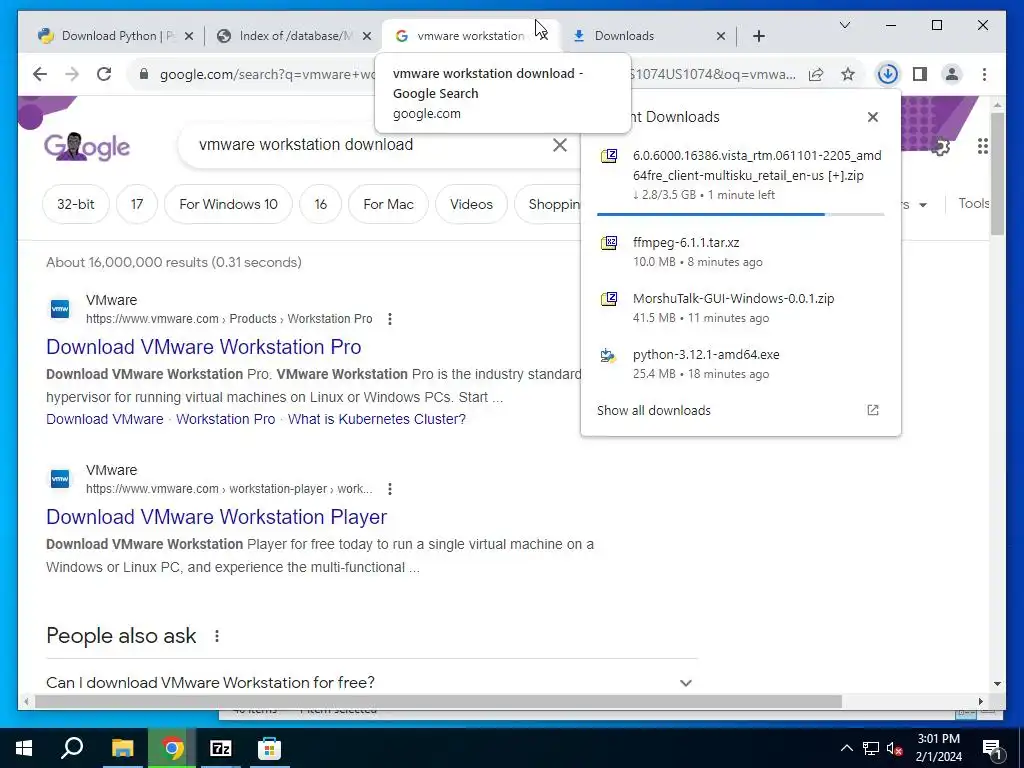Click the forward navigation arrow
This screenshot has width=1024, height=768.
pos(72,74)
